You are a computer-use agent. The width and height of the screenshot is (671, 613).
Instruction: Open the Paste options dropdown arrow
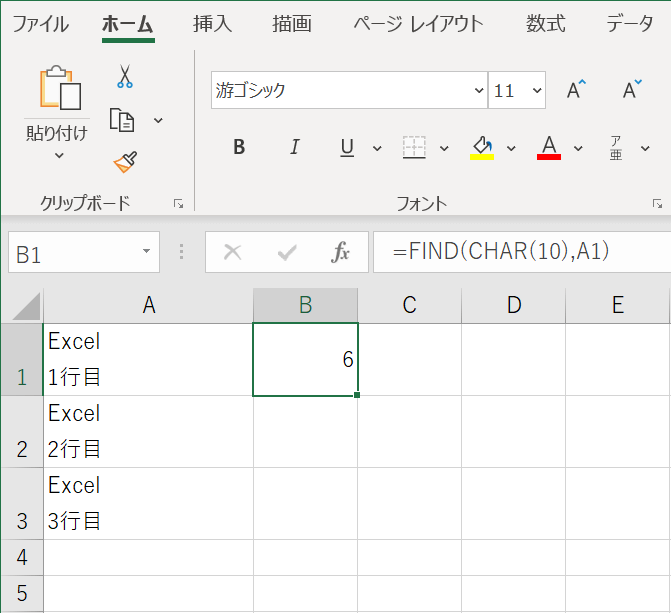tap(59, 155)
